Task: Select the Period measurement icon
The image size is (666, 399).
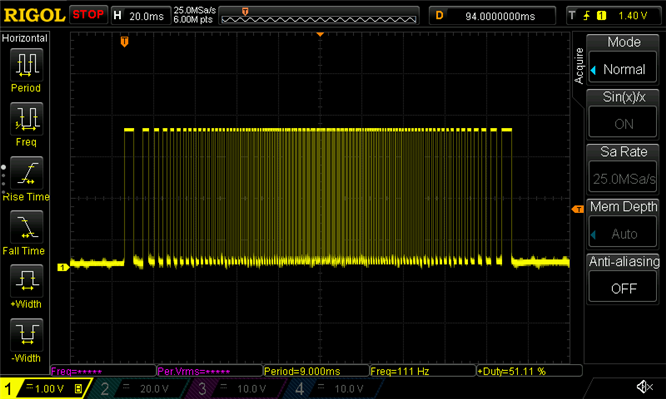Action: coord(26,64)
